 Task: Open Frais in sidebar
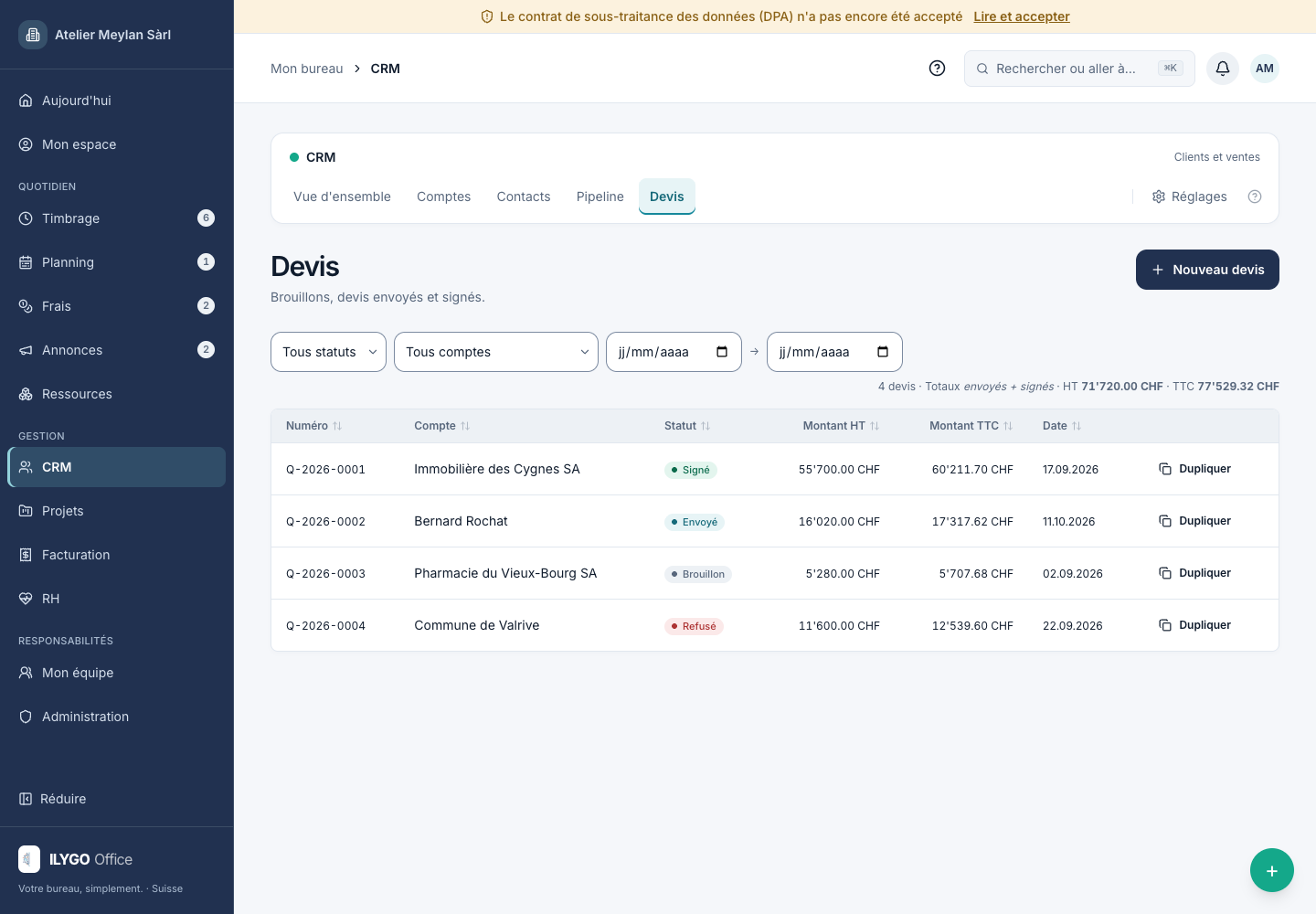tap(117, 306)
